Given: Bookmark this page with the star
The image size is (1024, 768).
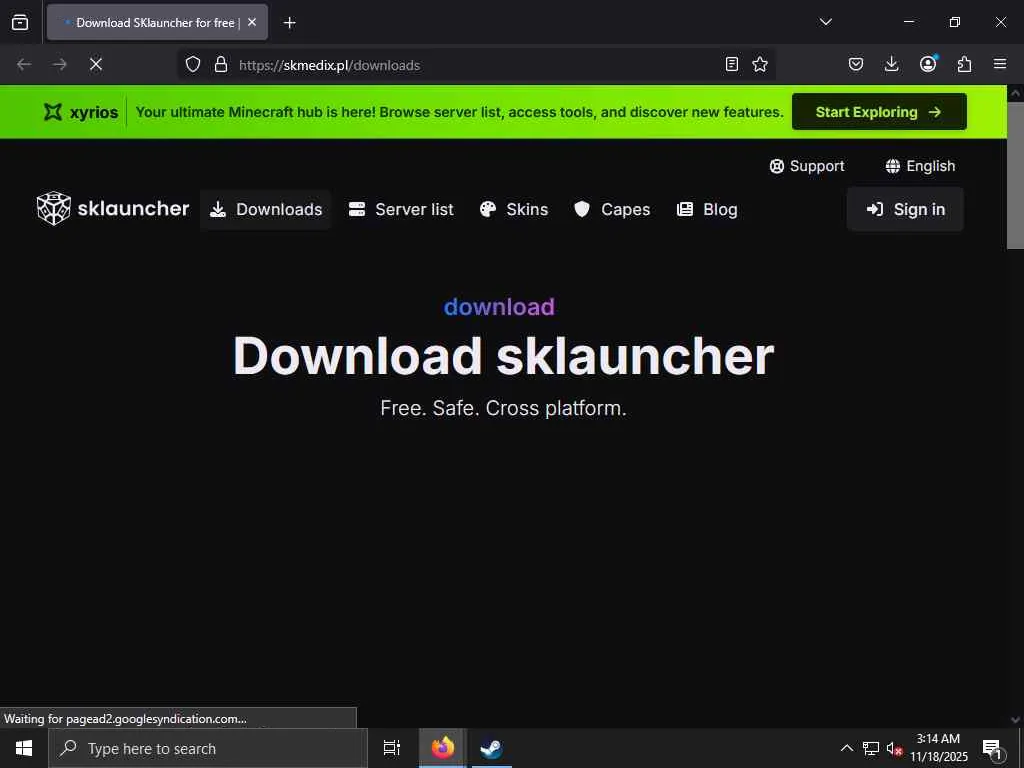Looking at the screenshot, I should click(760, 64).
